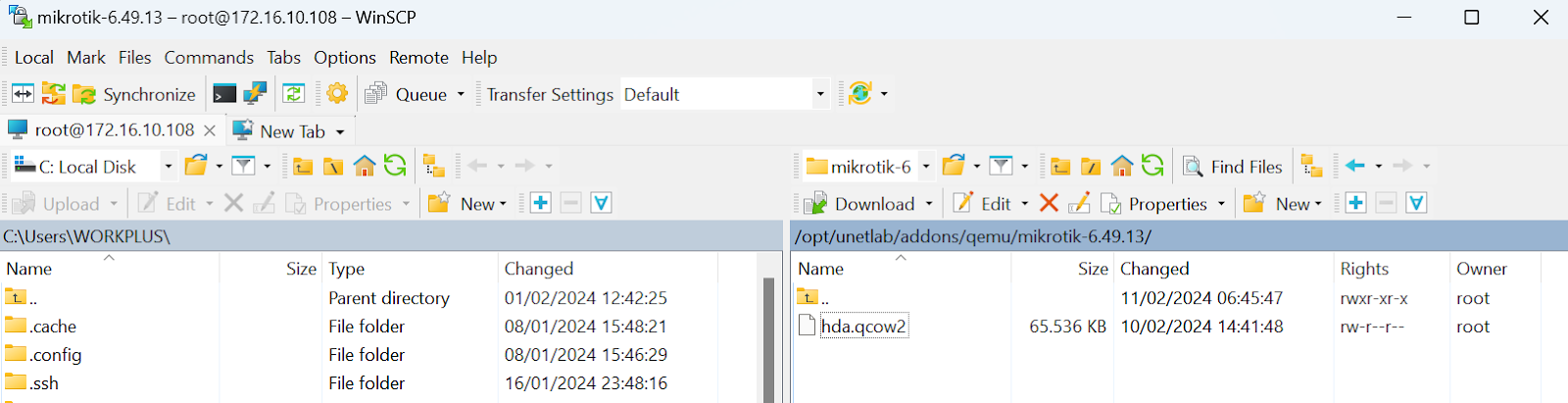Refresh the local panel directory
The height and width of the screenshot is (403, 1568).
point(395,166)
